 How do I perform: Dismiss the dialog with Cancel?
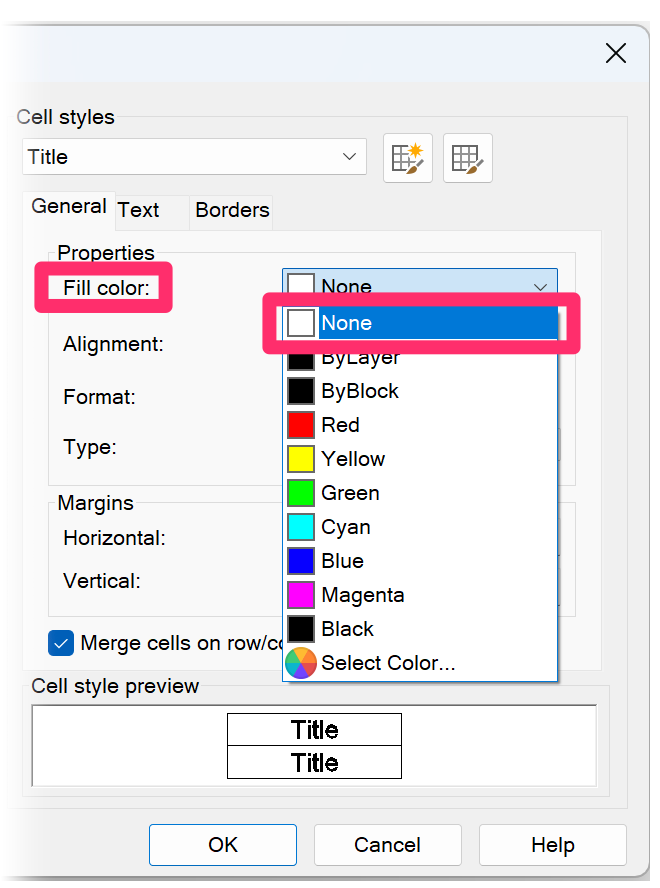tap(388, 845)
